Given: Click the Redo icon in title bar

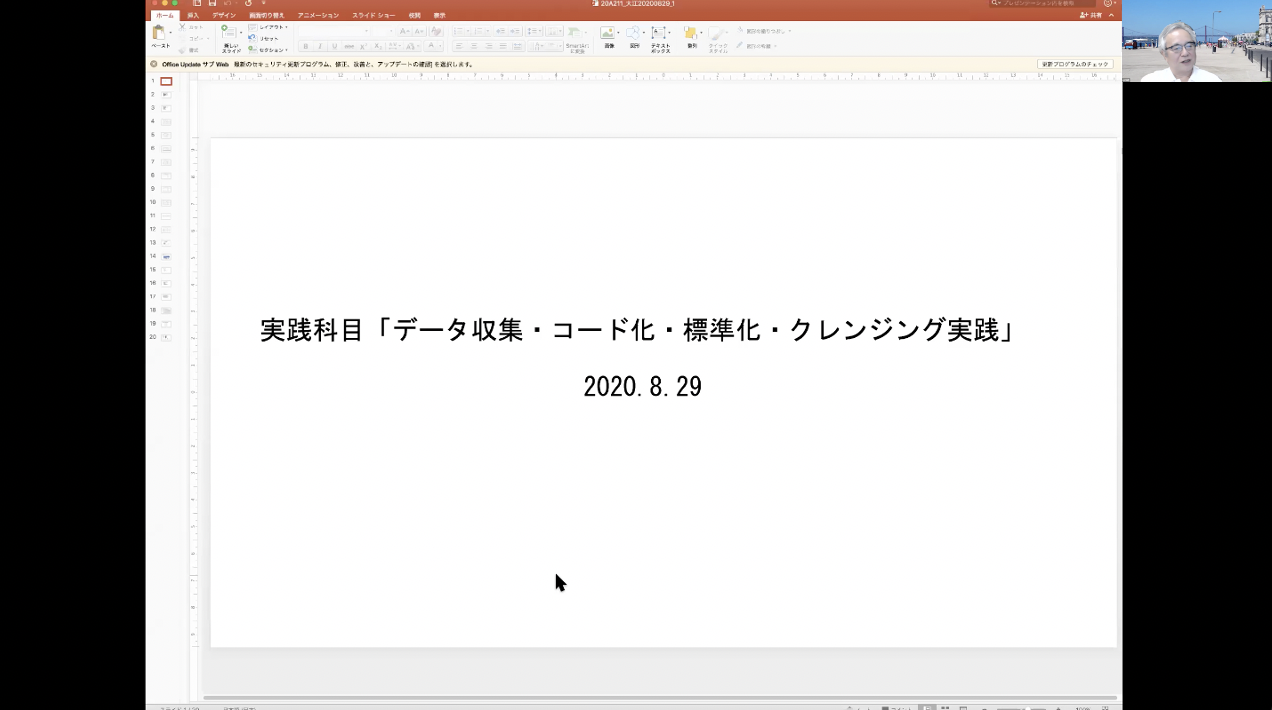Looking at the screenshot, I should (248, 3).
